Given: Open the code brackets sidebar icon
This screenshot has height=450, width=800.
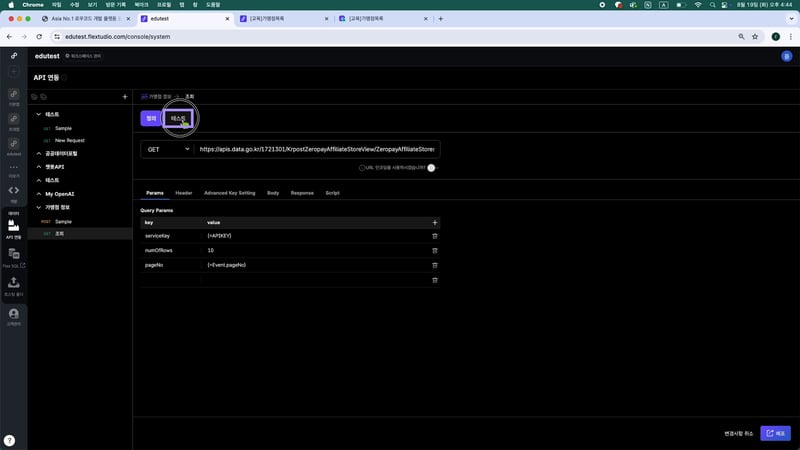Looking at the screenshot, I should [x=14, y=190].
